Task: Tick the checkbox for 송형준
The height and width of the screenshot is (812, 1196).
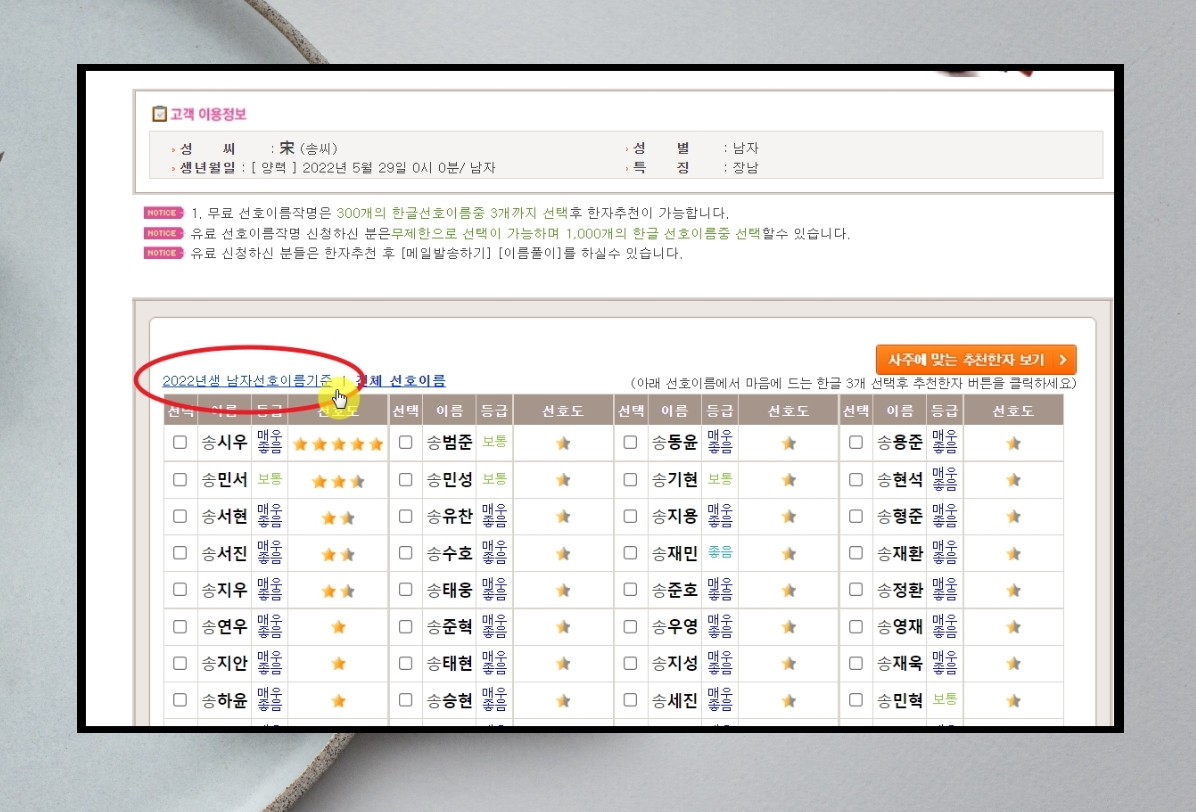Action: click(x=856, y=516)
